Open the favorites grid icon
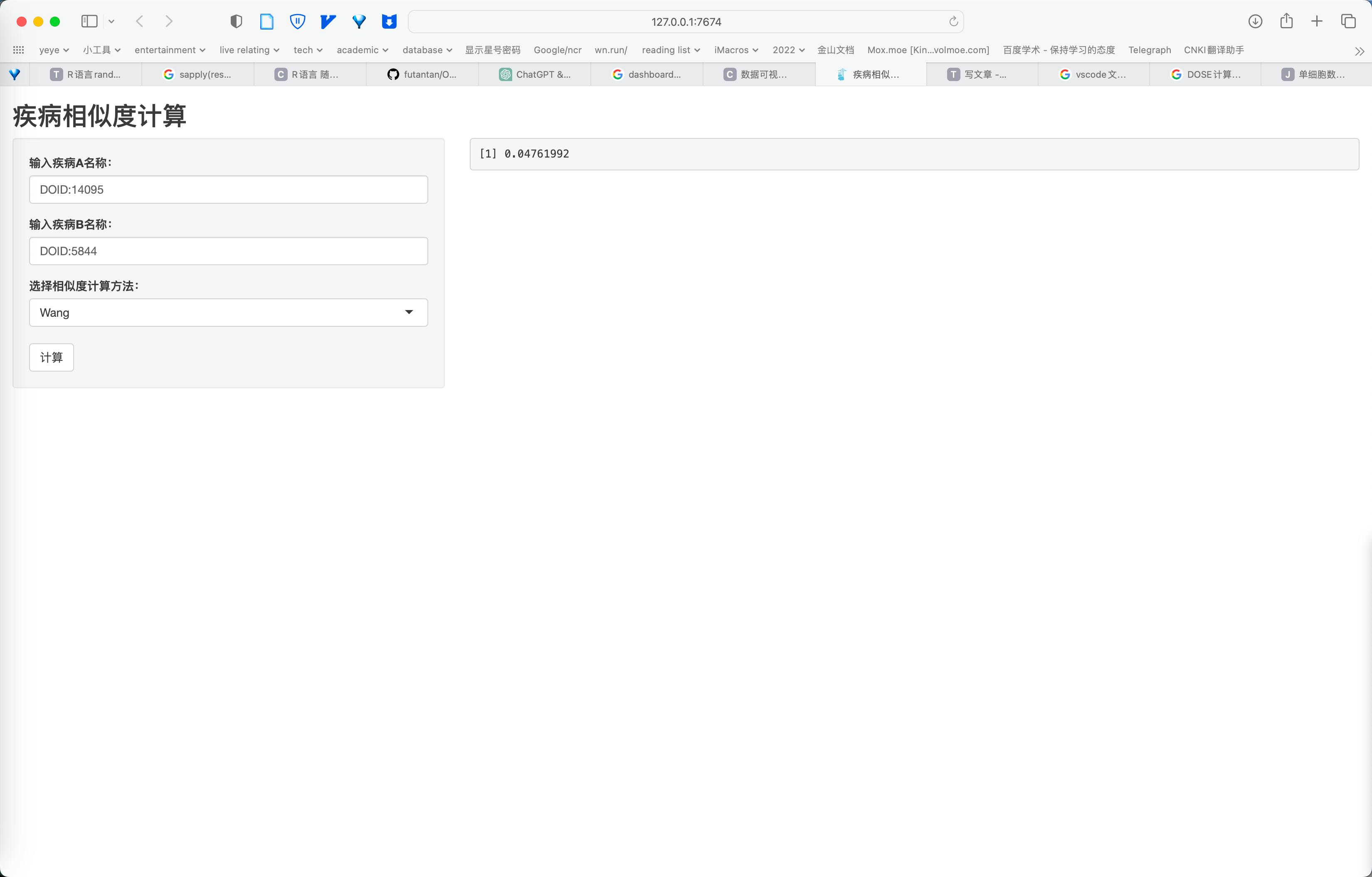1372x877 pixels. click(x=18, y=50)
